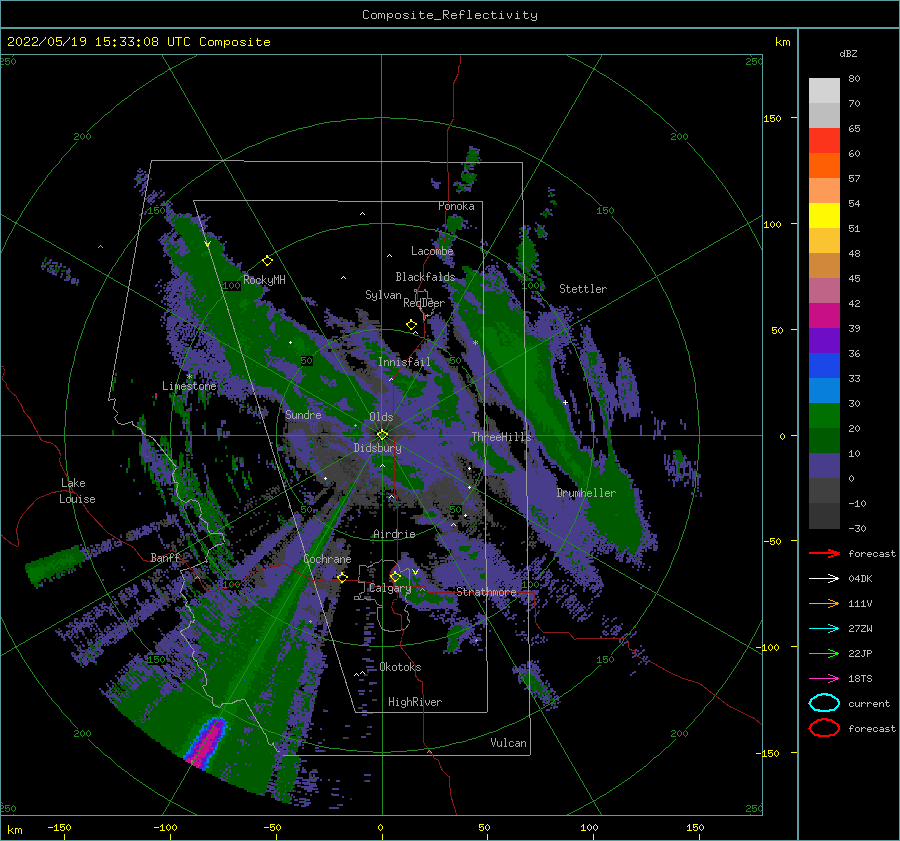Click the light blue 30-33 dBZ swatch
Screen dimensions: 900x841
pos(824,391)
